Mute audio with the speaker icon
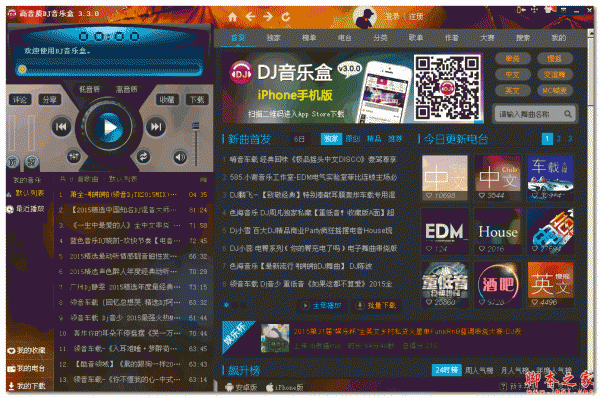Screen dimensions: 600x398 [180, 157]
